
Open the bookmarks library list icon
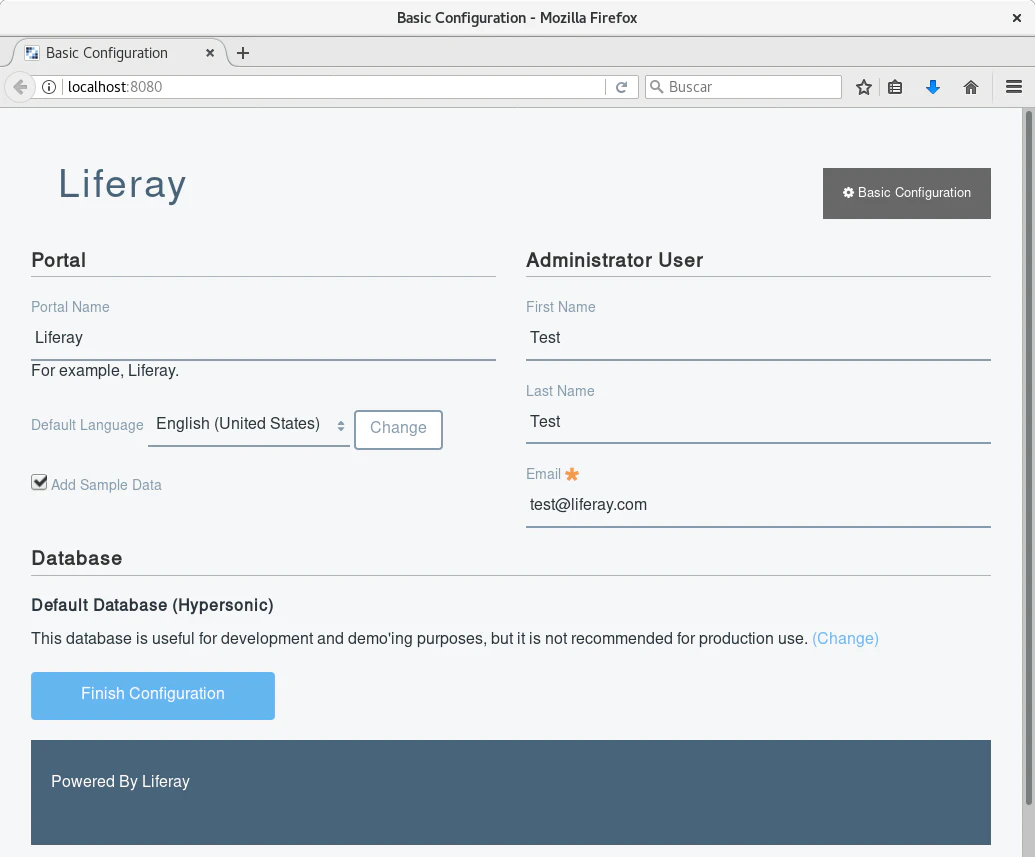point(895,87)
